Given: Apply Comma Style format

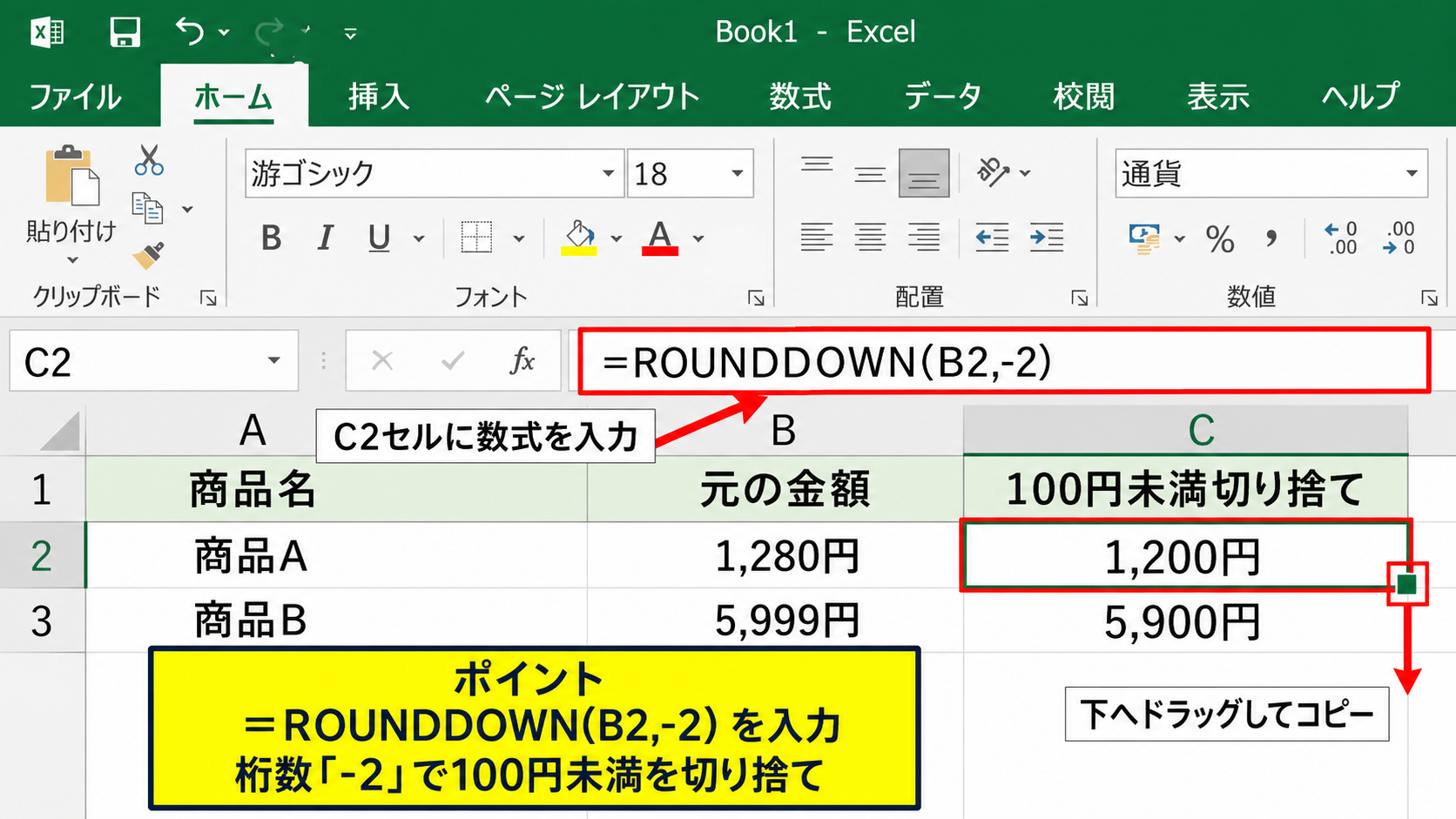Looking at the screenshot, I should pos(1271,238).
